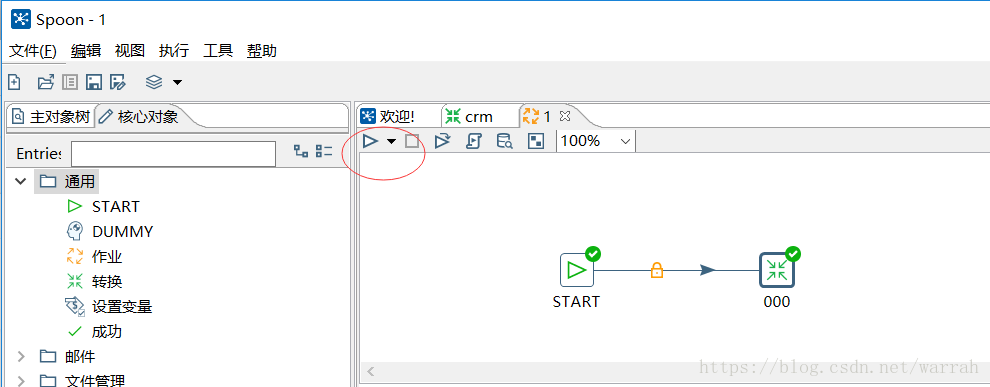Click the replay job icon
Image resolution: width=990 pixels, height=387 pixels.
tap(443, 141)
